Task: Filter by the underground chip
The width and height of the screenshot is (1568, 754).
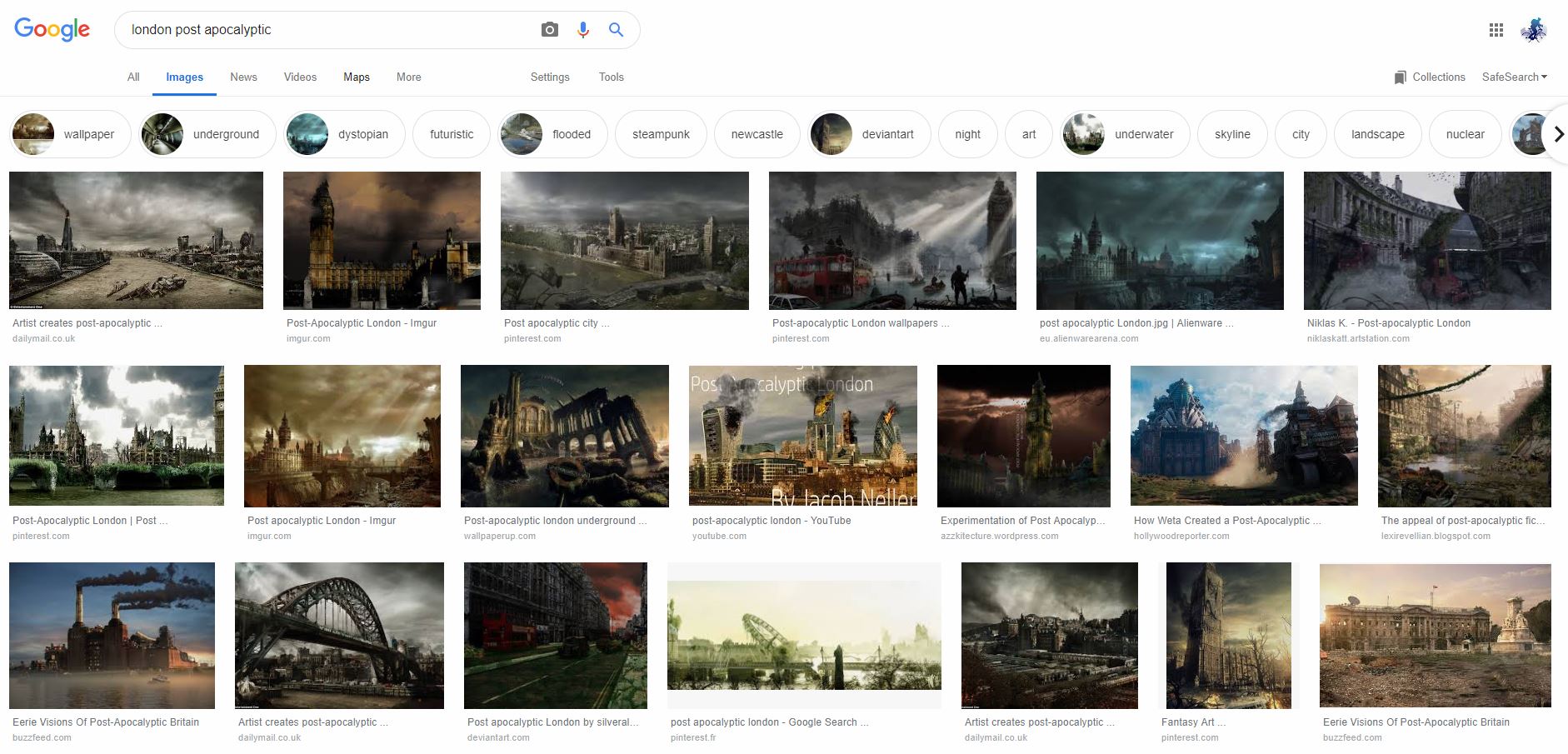Action: pyautogui.click(x=207, y=134)
